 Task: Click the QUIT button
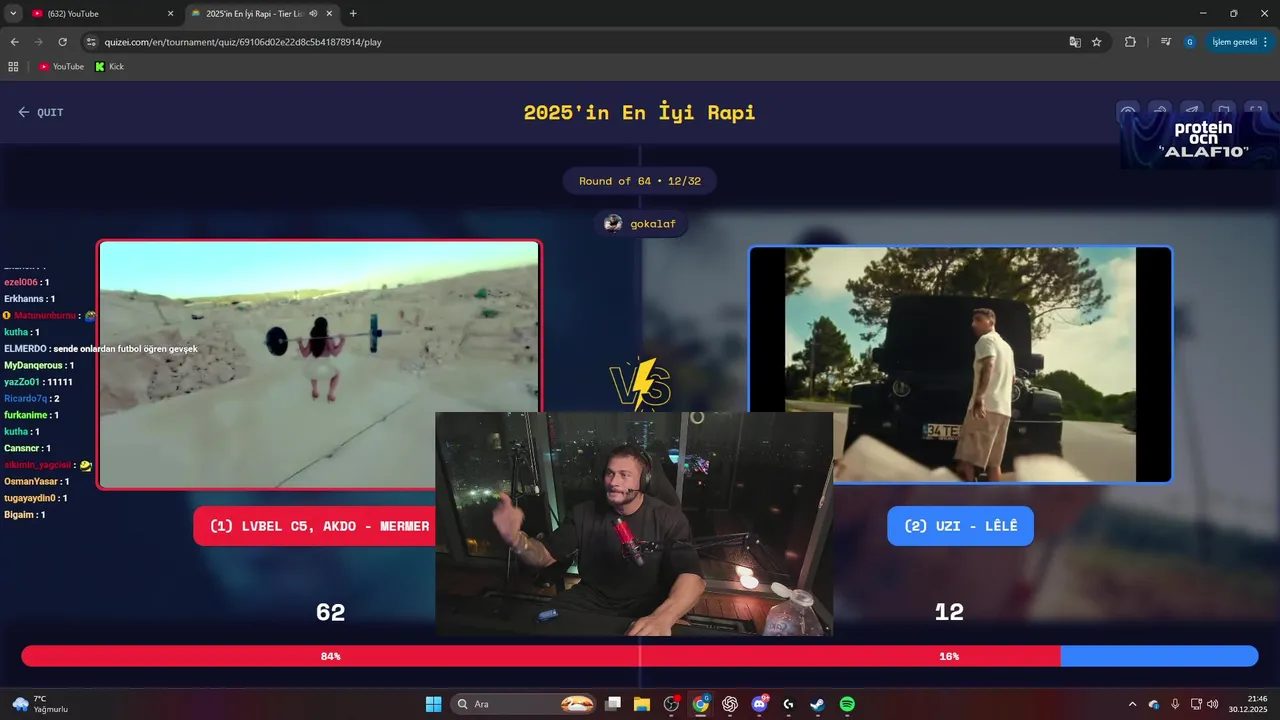click(x=41, y=112)
